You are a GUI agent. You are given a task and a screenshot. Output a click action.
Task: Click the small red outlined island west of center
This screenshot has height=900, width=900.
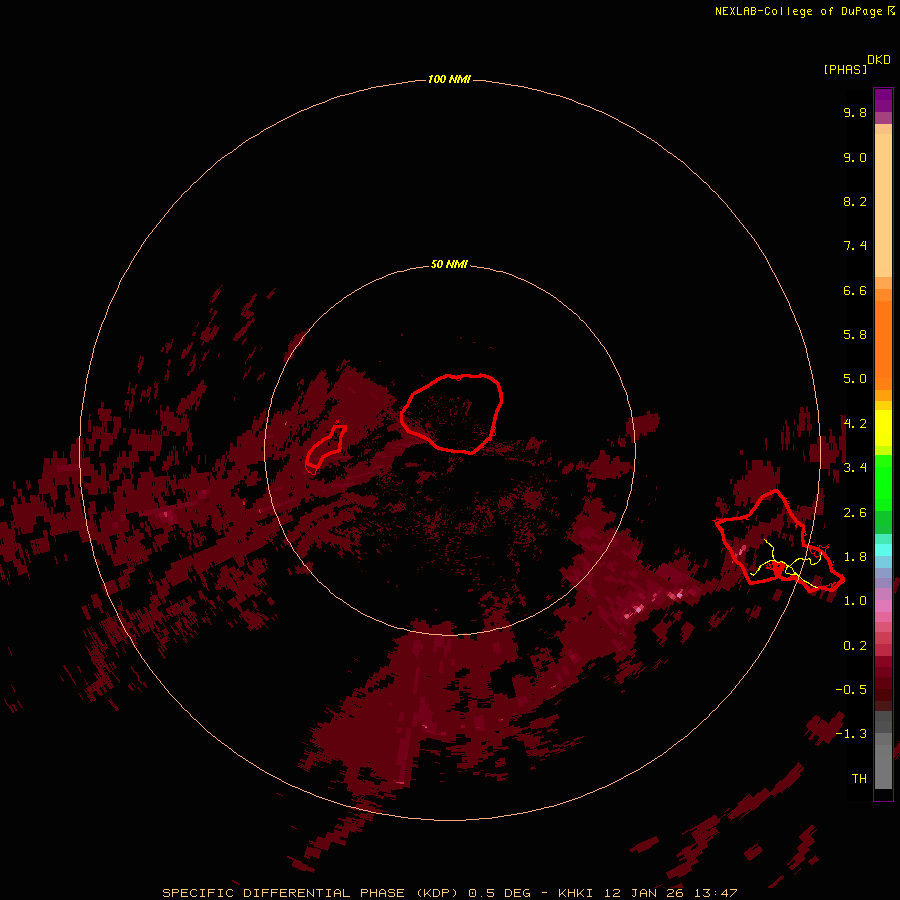(x=326, y=446)
